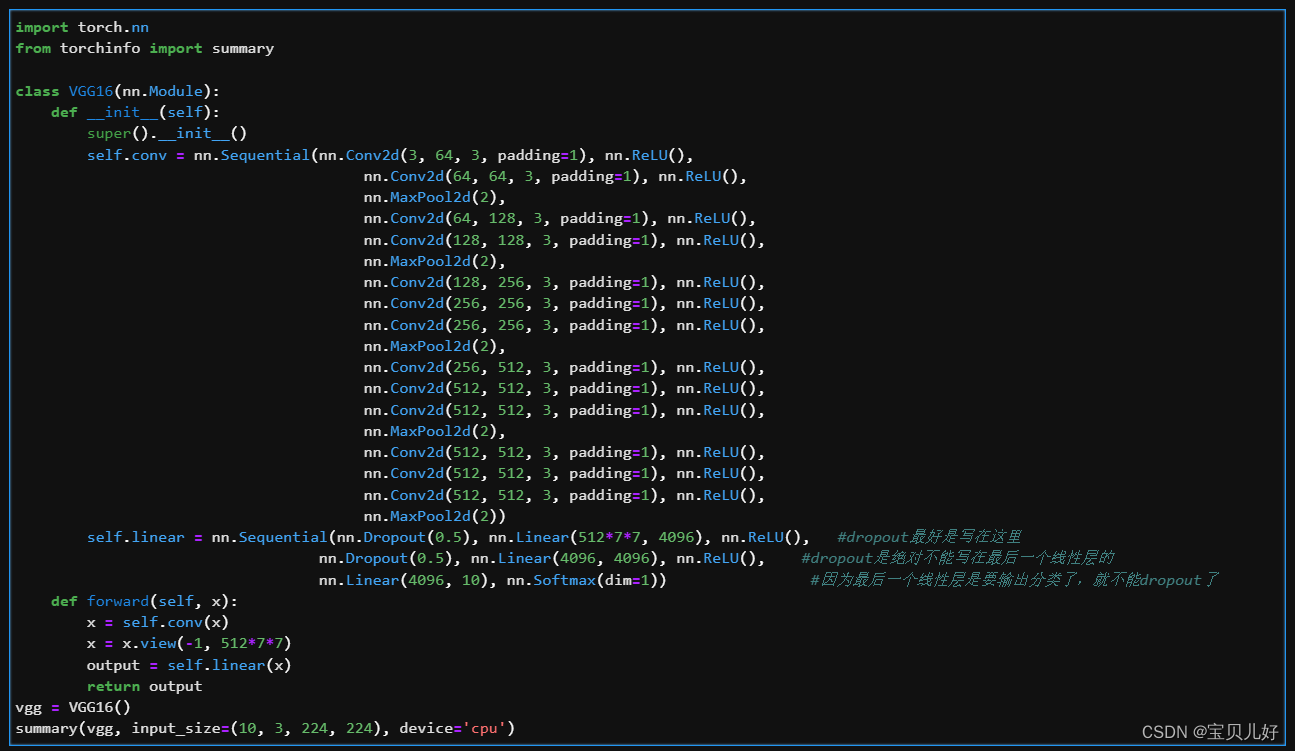Click the return output statement
The image size is (1295, 751).
(x=143, y=686)
